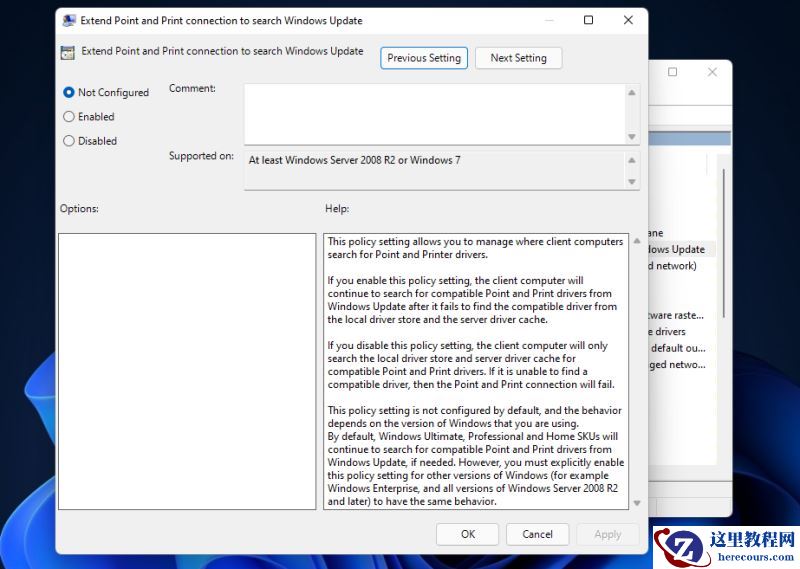Click the greyed-out Apply button

[x=607, y=534]
